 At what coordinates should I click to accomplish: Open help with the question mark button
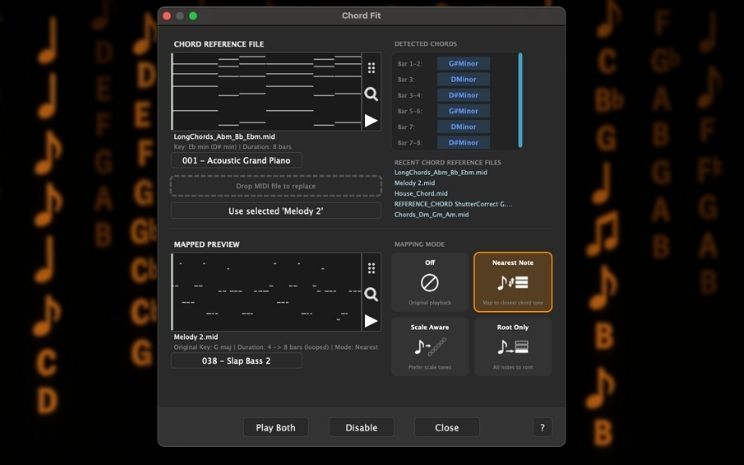[x=542, y=427]
